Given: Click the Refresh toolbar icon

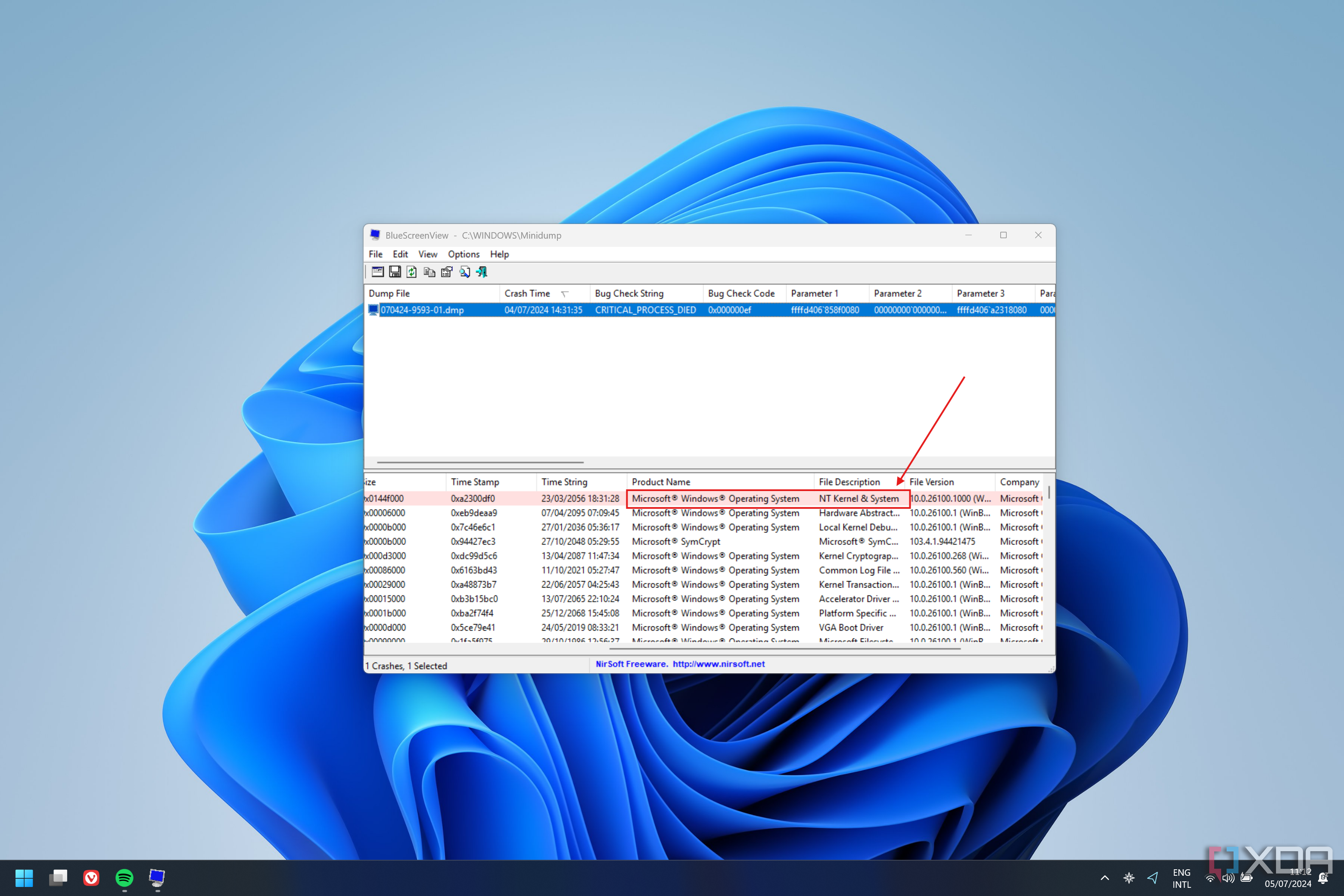Looking at the screenshot, I should [x=412, y=272].
